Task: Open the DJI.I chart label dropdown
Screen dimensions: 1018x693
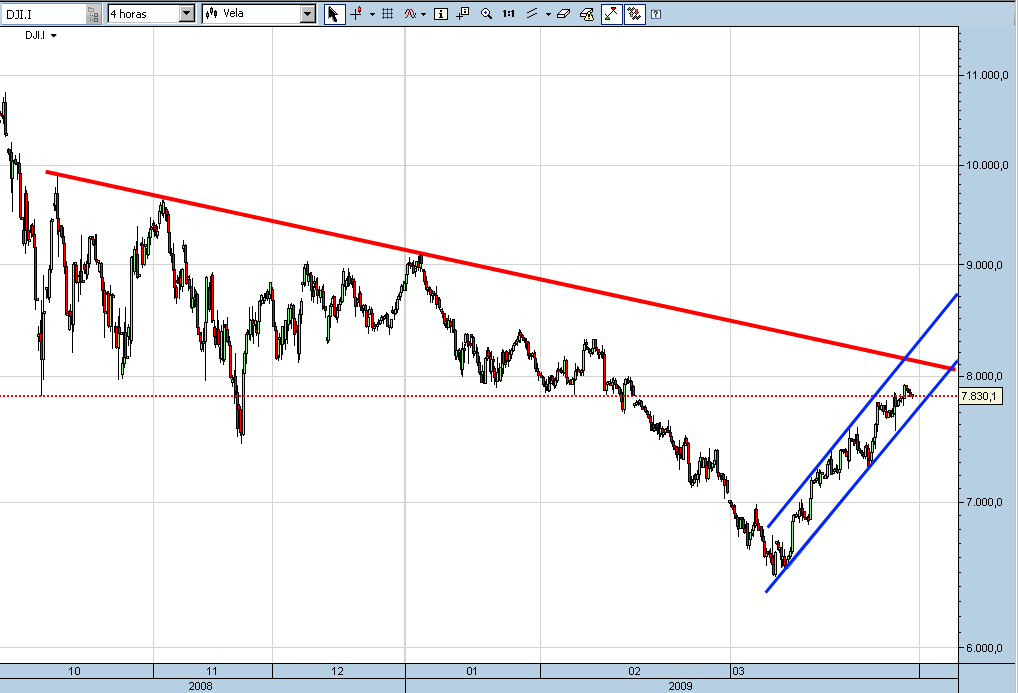Action: click(x=53, y=36)
